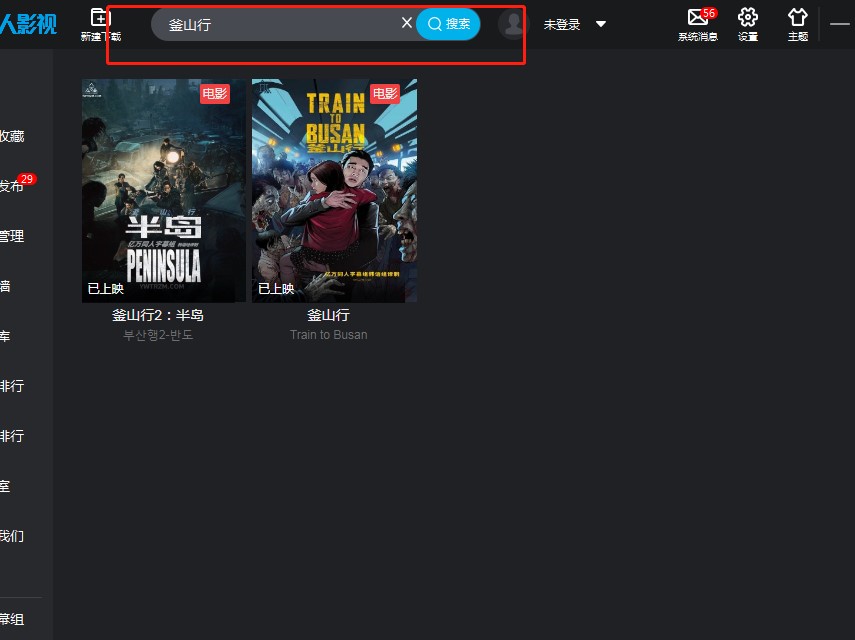
Task: Open the 收藏 favorites sidebar item
Action: tap(12, 136)
